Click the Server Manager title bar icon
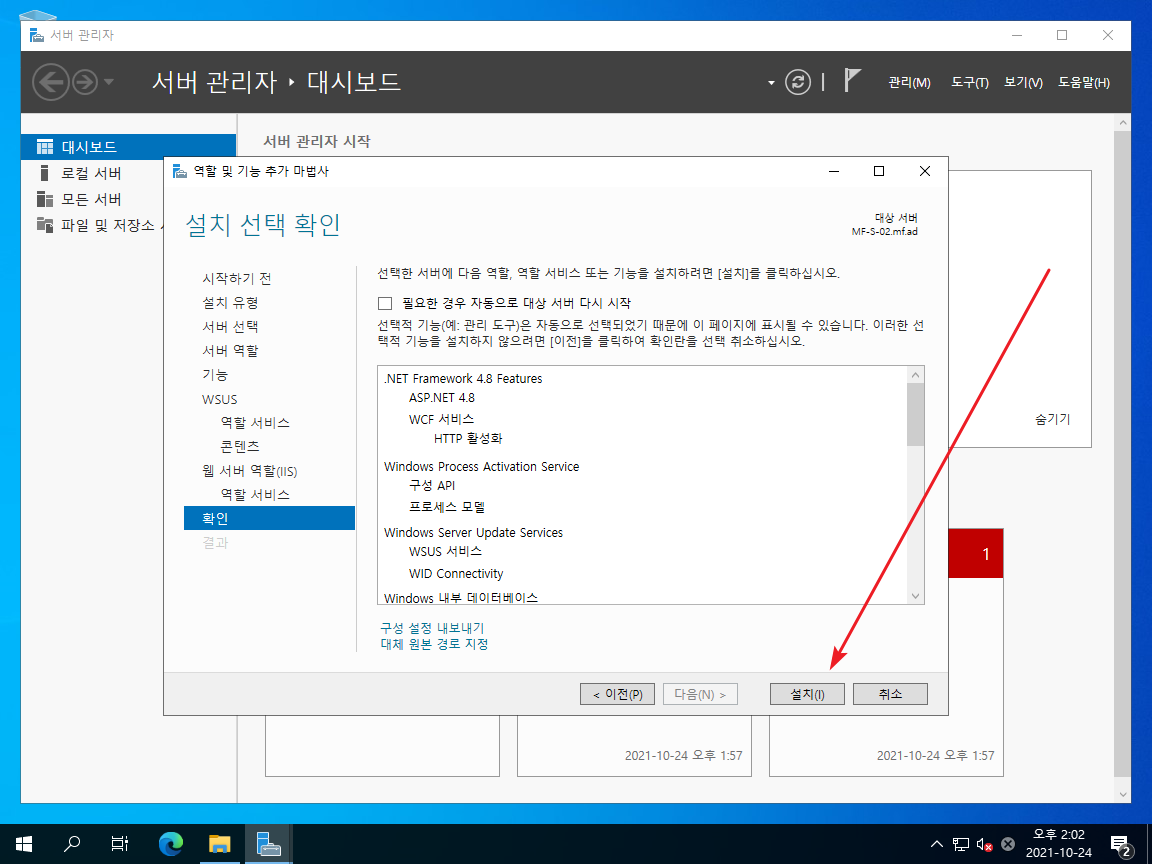This screenshot has width=1152, height=864. coord(37,35)
